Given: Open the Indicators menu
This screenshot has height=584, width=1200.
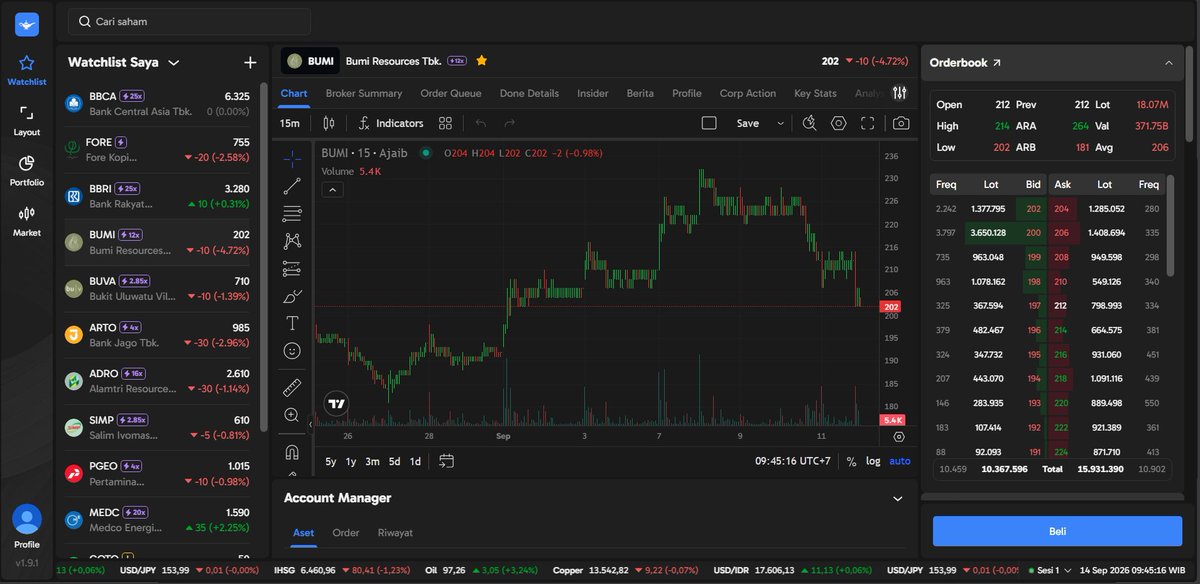Looking at the screenshot, I should pos(391,123).
